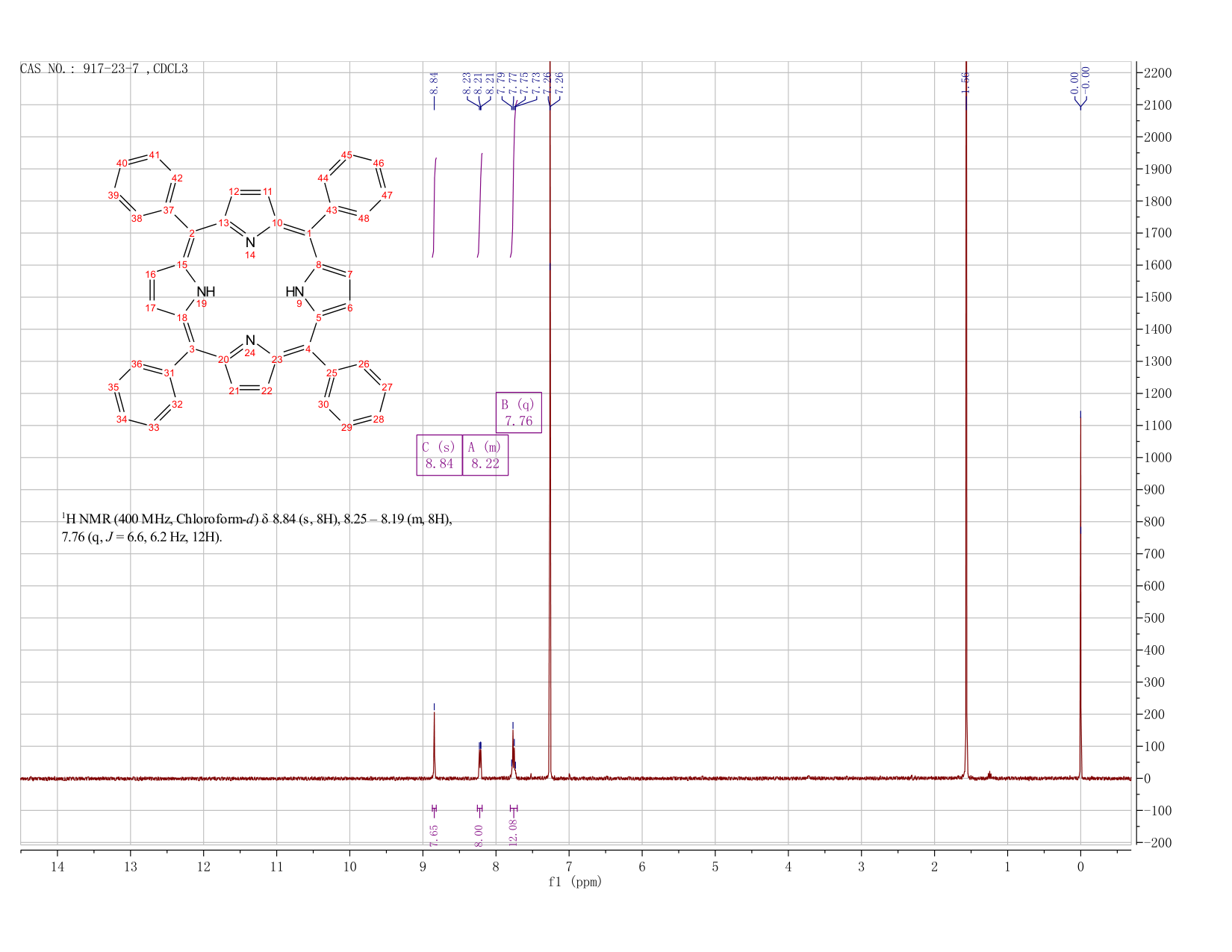
Task: Click the singlet peak at 8.84 ppm
Action: point(435,745)
